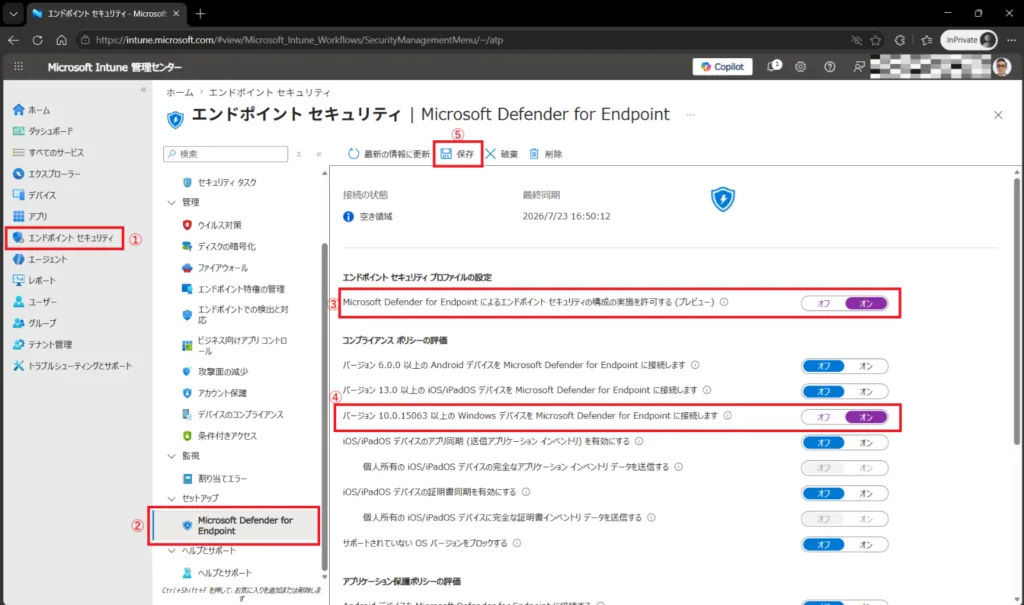Open すべてのサービス in left navigation
Image resolution: width=1024 pixels, height=605 pixels.
tap(48, 152)
